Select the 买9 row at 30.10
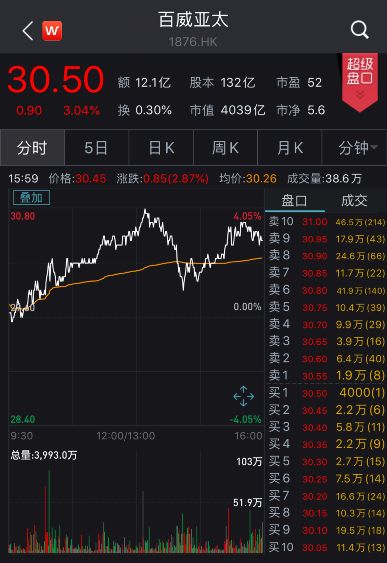This screenshot has height=563, width=387. click(327, 530)
